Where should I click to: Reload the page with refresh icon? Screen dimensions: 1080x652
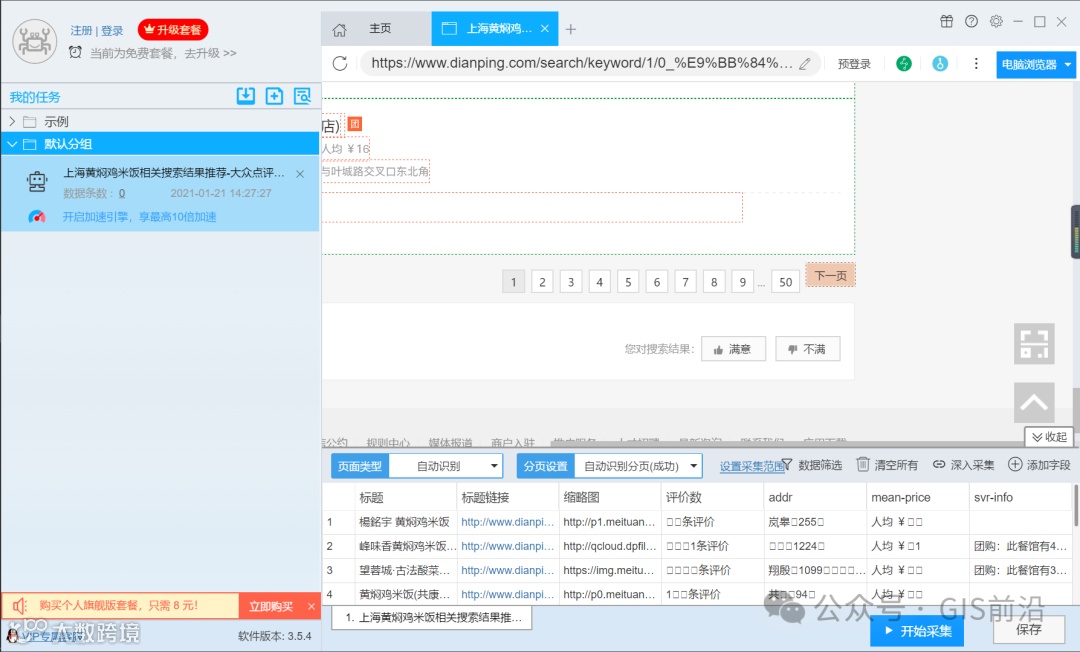click(340, 63)
